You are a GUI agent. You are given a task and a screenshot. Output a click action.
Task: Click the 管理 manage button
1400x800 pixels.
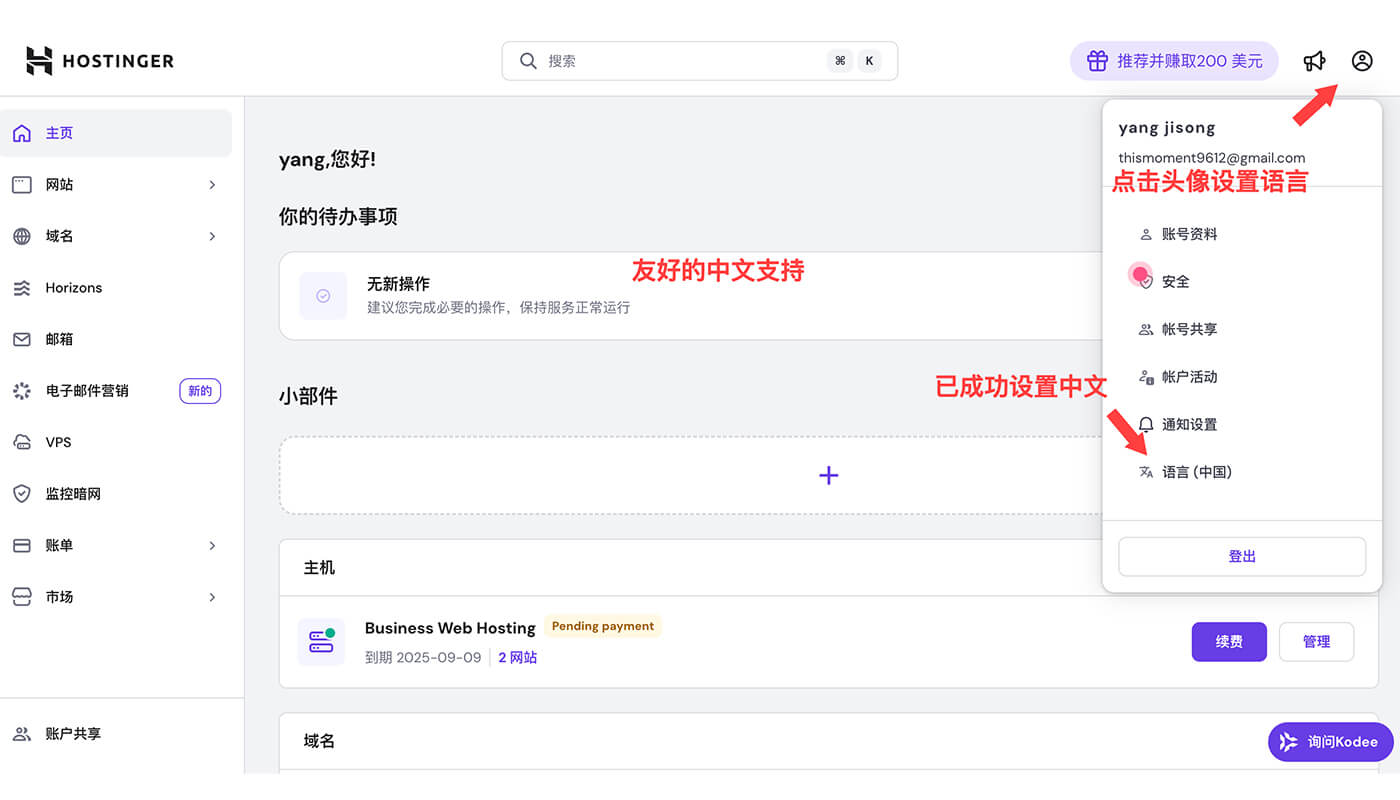pos(1316,642)
